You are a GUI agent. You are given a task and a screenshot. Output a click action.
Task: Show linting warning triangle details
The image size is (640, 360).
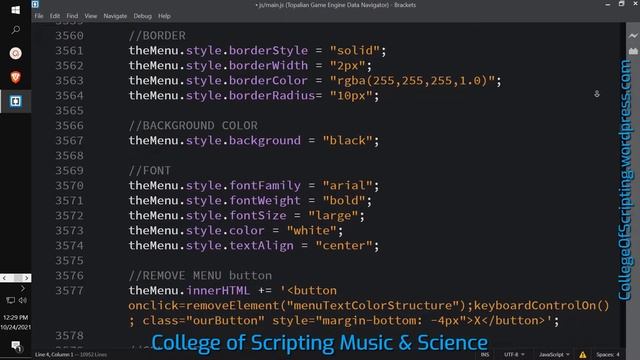582,355
